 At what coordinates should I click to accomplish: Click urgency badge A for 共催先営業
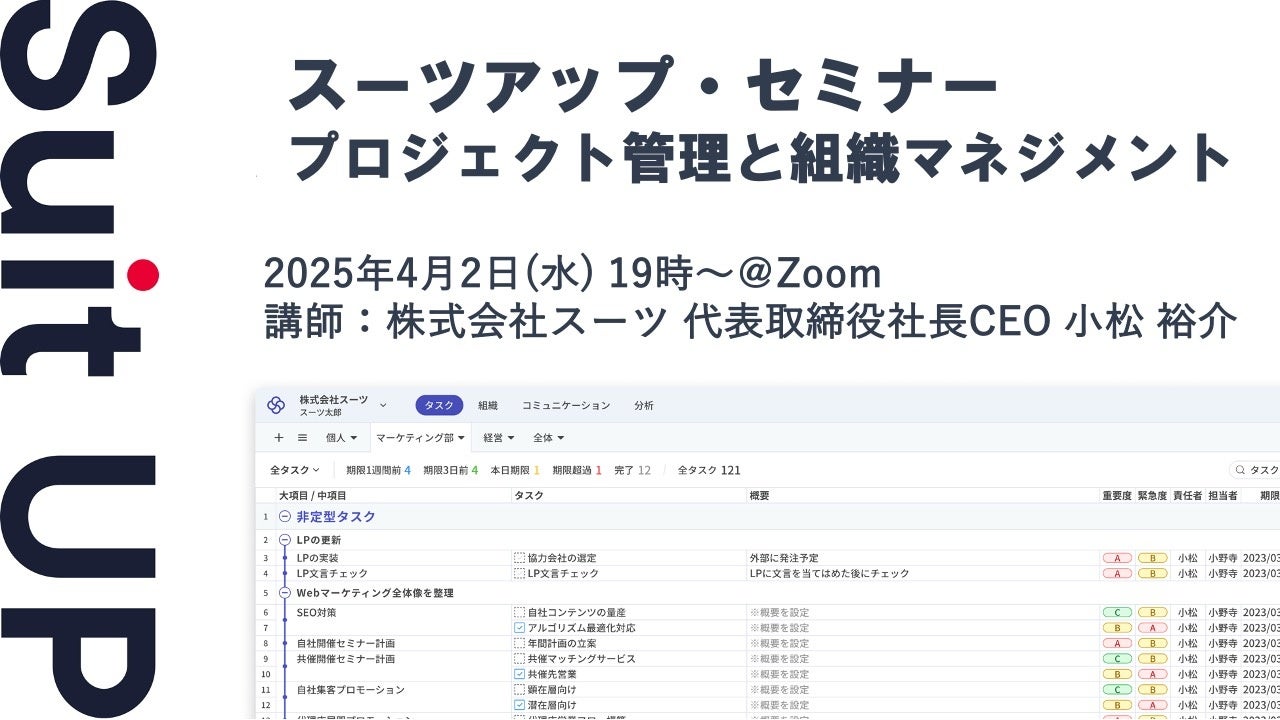pos(1152,675)
